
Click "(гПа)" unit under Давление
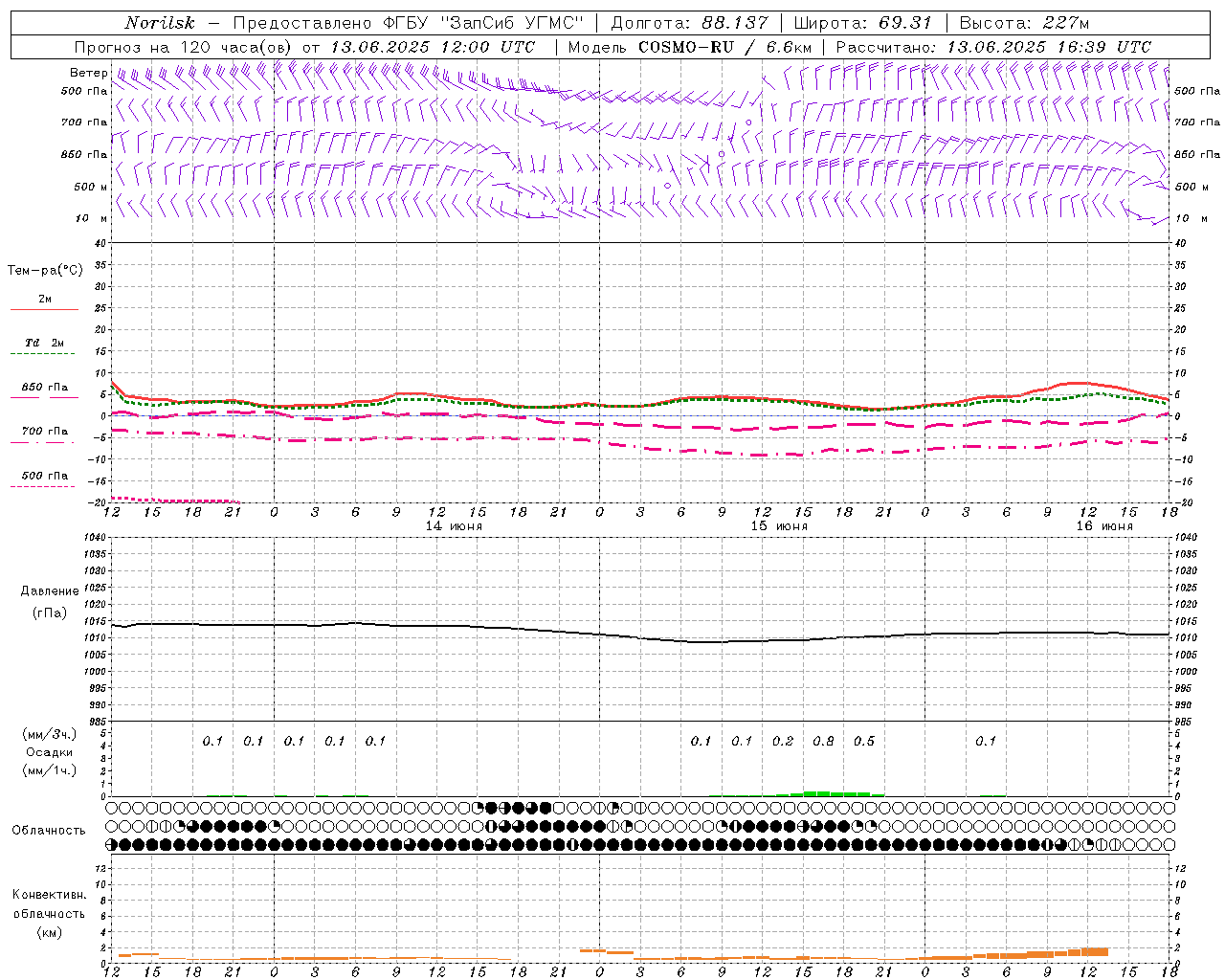pyautogui.click(x=50, y=613)
